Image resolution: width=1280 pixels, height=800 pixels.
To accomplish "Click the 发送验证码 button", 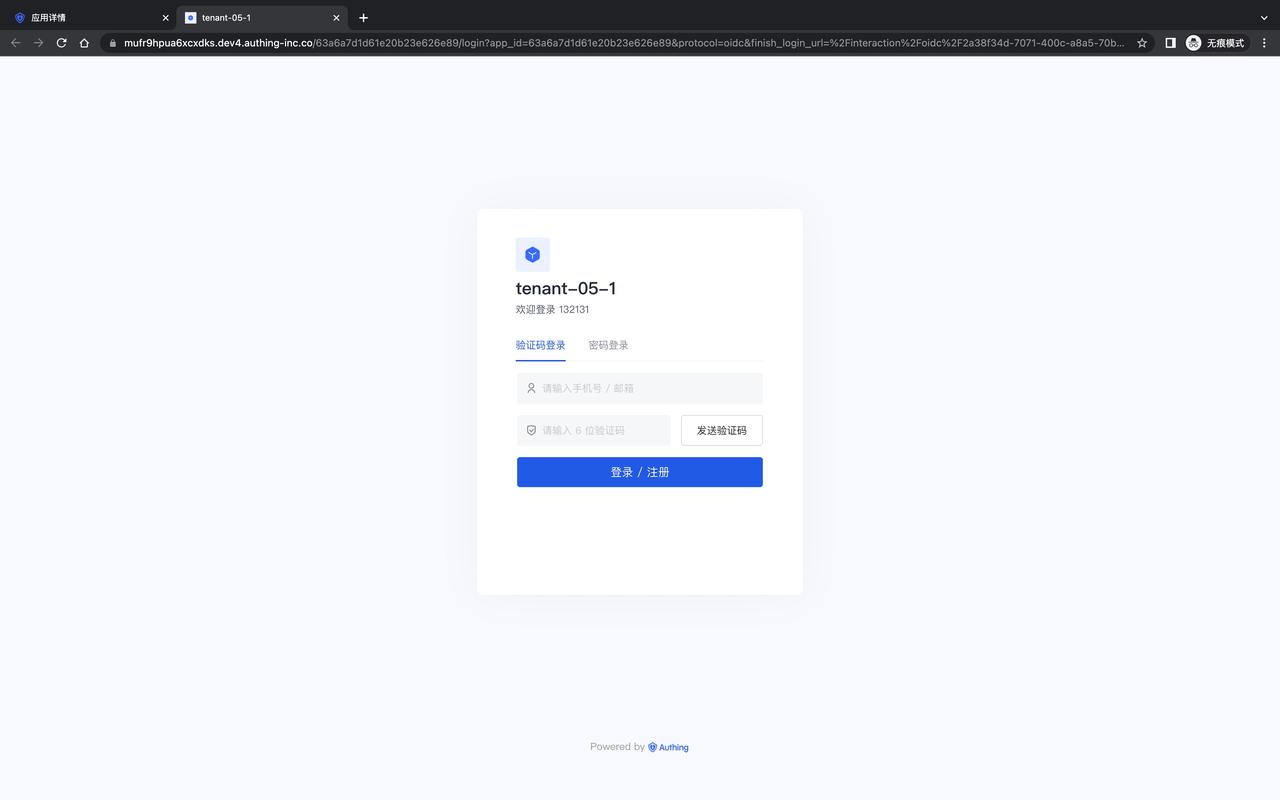I will coord(722,430).
